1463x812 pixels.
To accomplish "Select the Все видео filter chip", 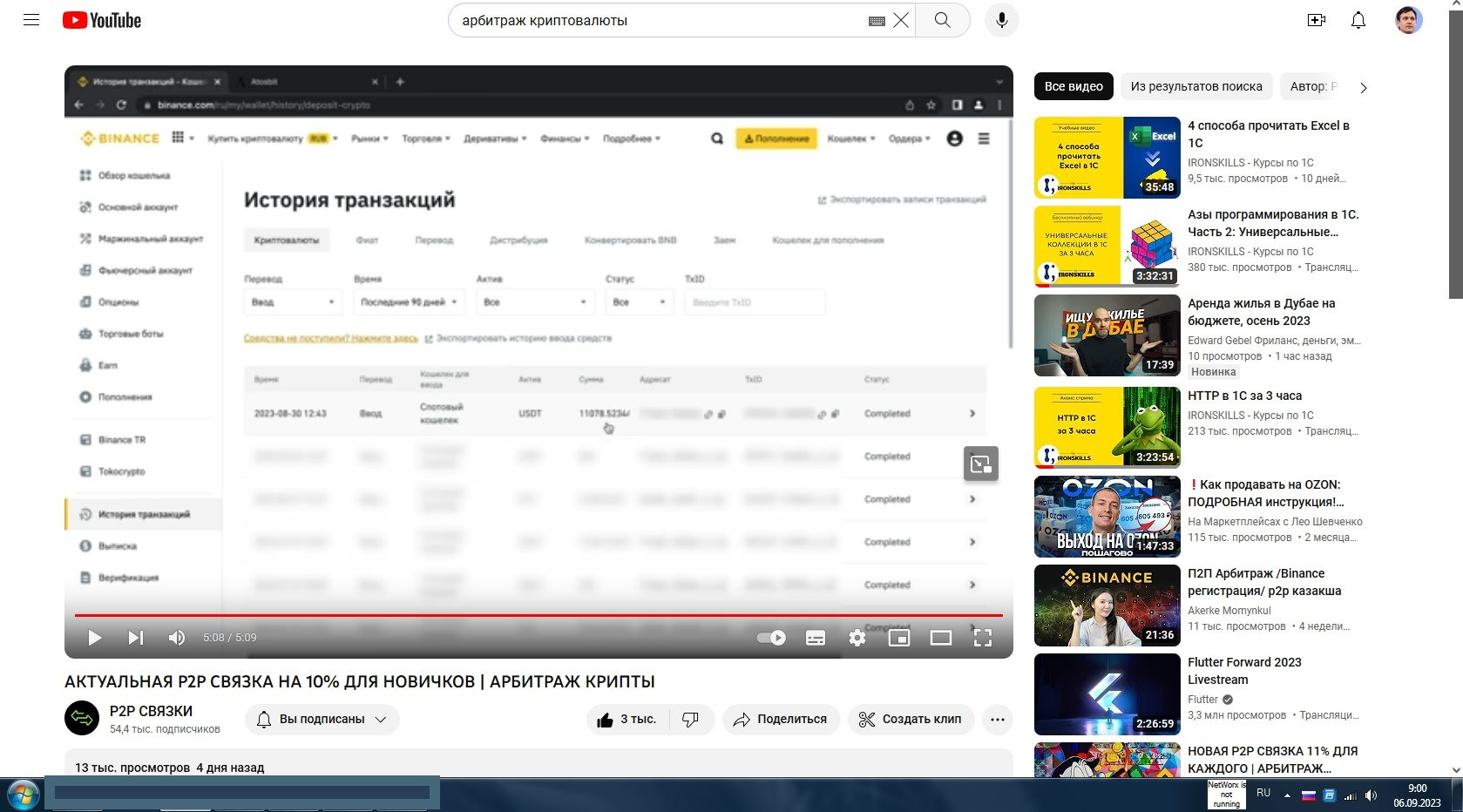I will point(1074,86).
